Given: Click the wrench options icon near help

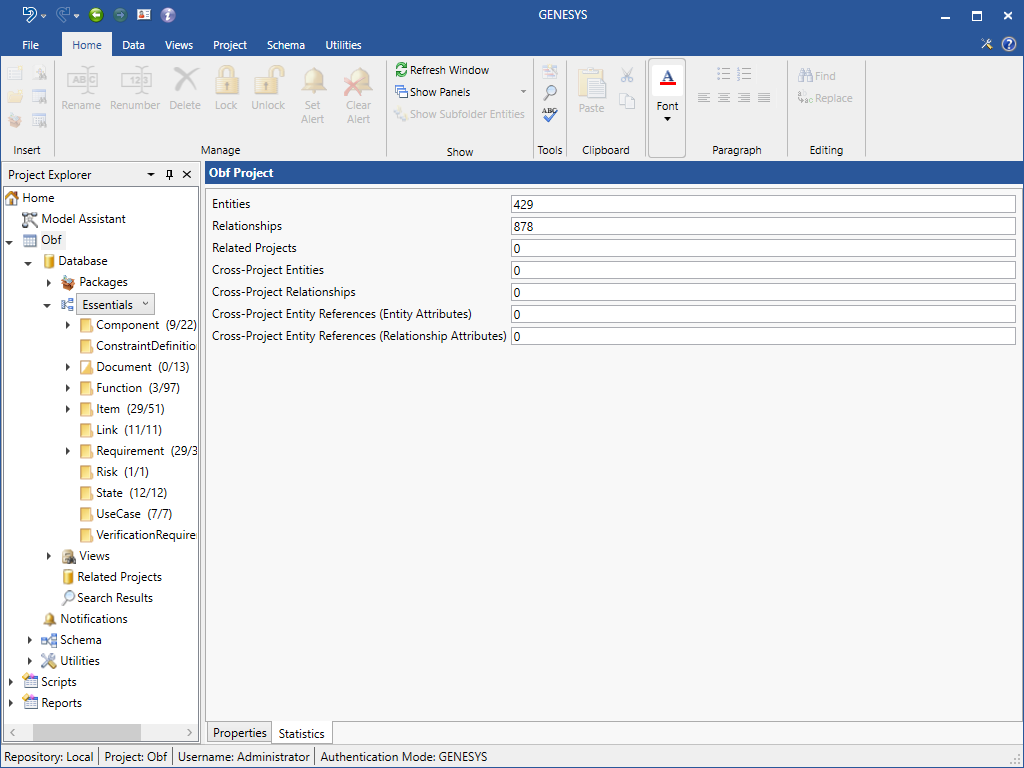Looking at the screenshot, I should [x=986, y=44].
